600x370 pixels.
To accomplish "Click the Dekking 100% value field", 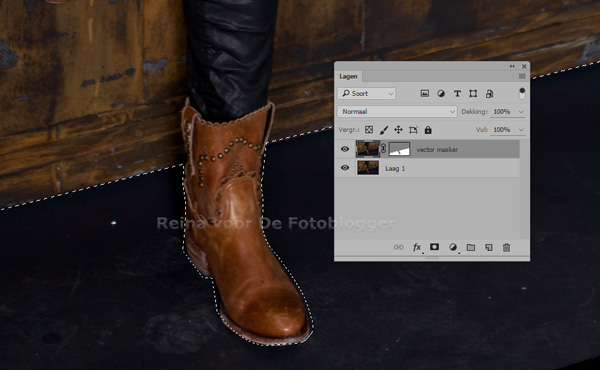I will click(503, 112).
